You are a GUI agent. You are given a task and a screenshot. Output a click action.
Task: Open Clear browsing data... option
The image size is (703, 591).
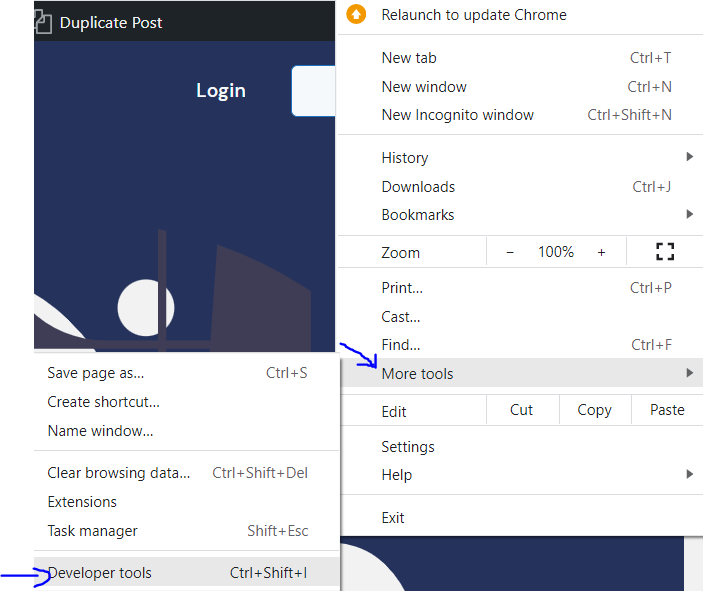(187, 473)
